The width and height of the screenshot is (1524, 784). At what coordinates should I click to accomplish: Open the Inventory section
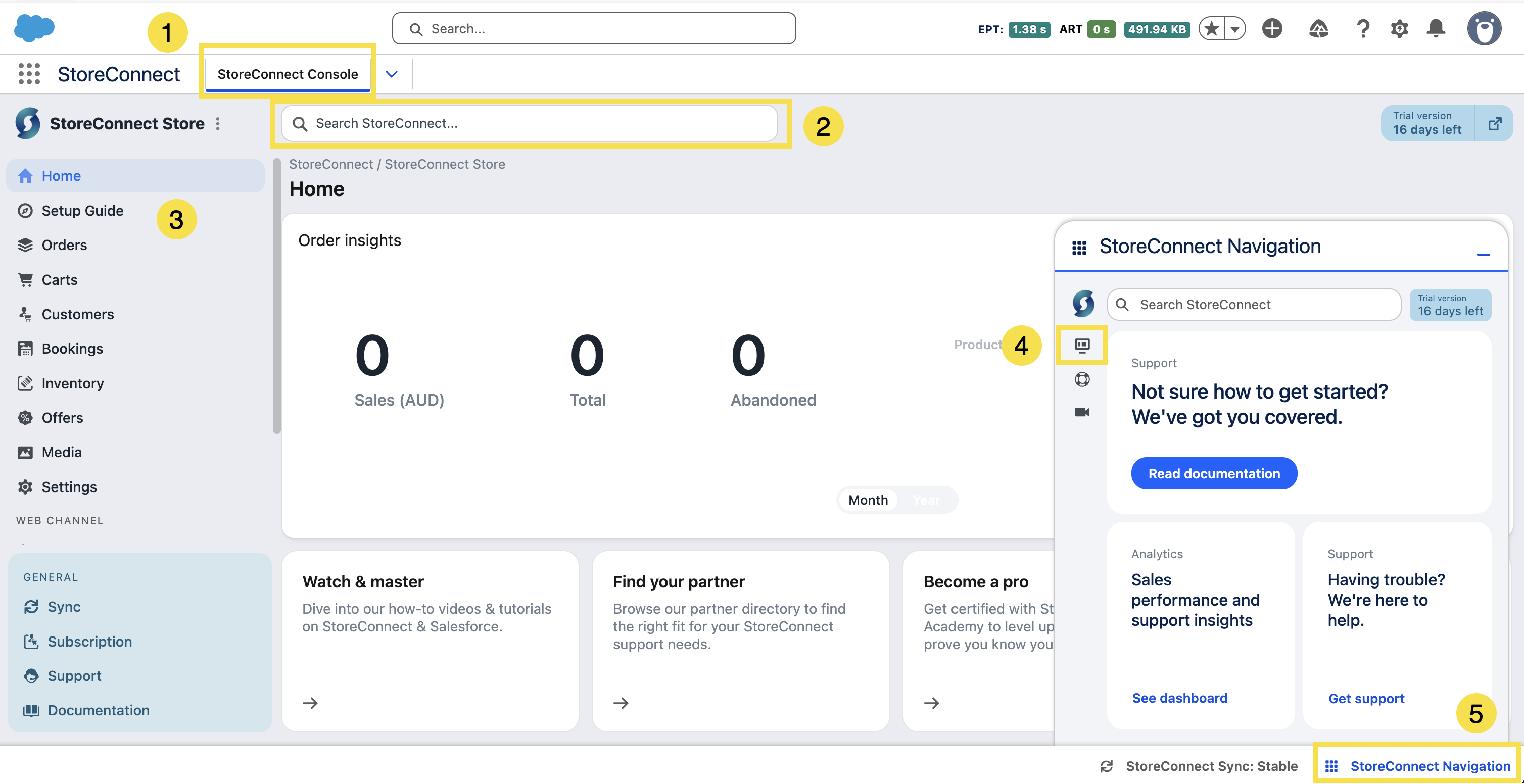pos(72,382)
